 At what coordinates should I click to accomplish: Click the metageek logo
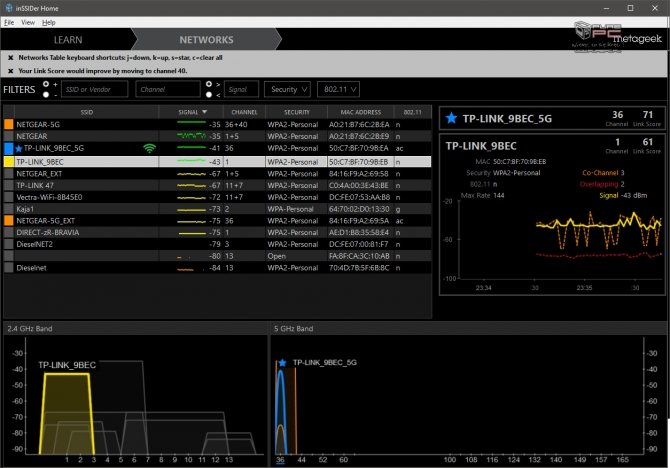pos(637,38)
